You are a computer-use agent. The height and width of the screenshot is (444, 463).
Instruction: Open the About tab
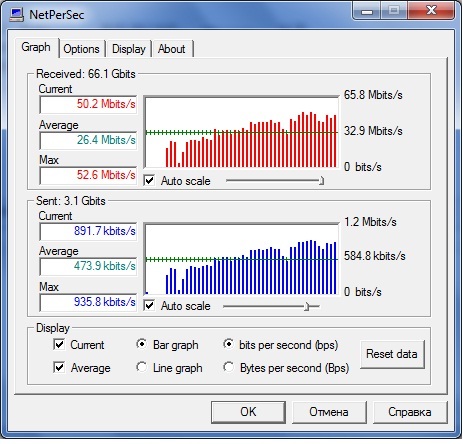[x=172, y=49]
